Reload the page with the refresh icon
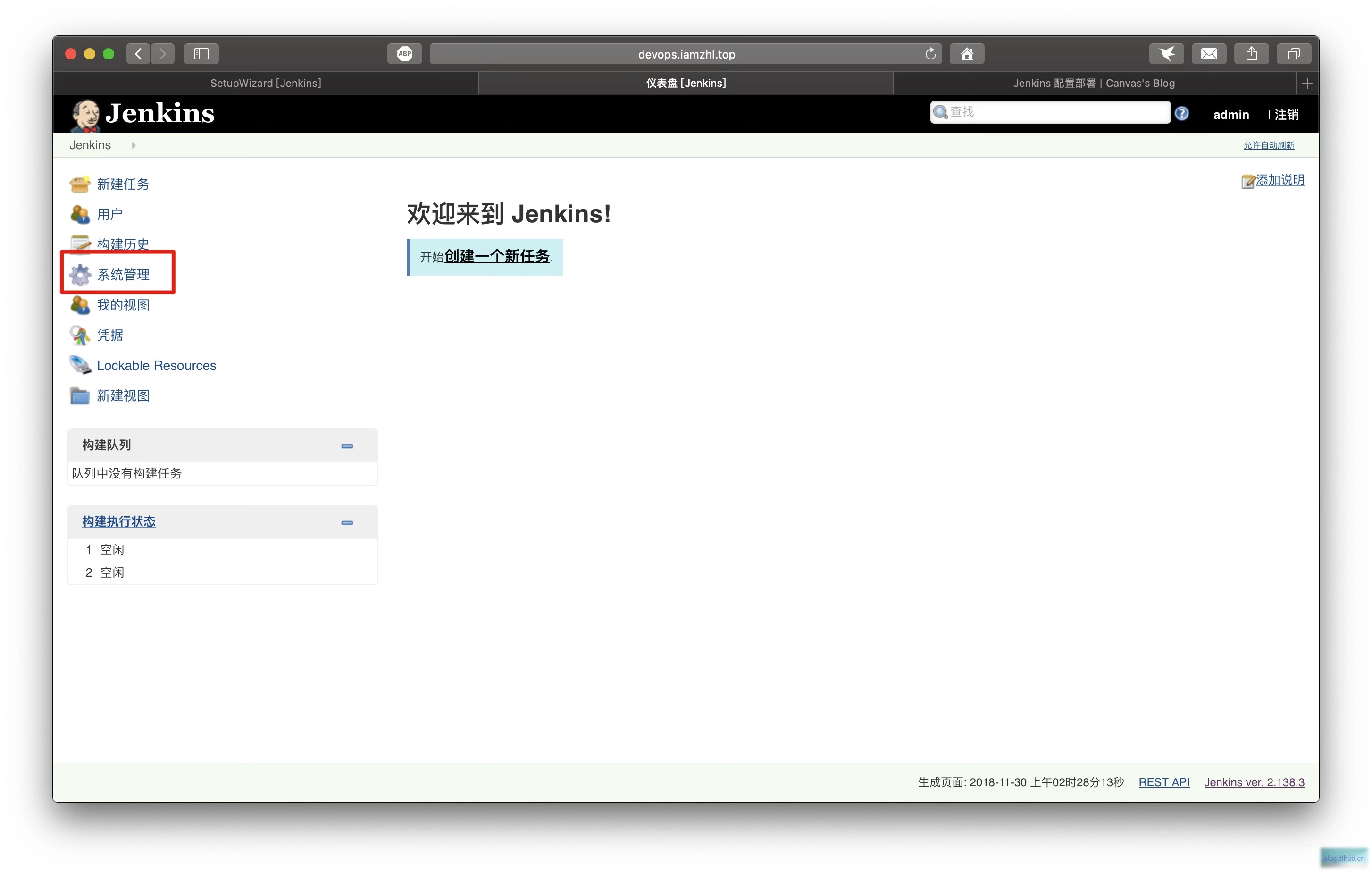 [x=930, y=54]
